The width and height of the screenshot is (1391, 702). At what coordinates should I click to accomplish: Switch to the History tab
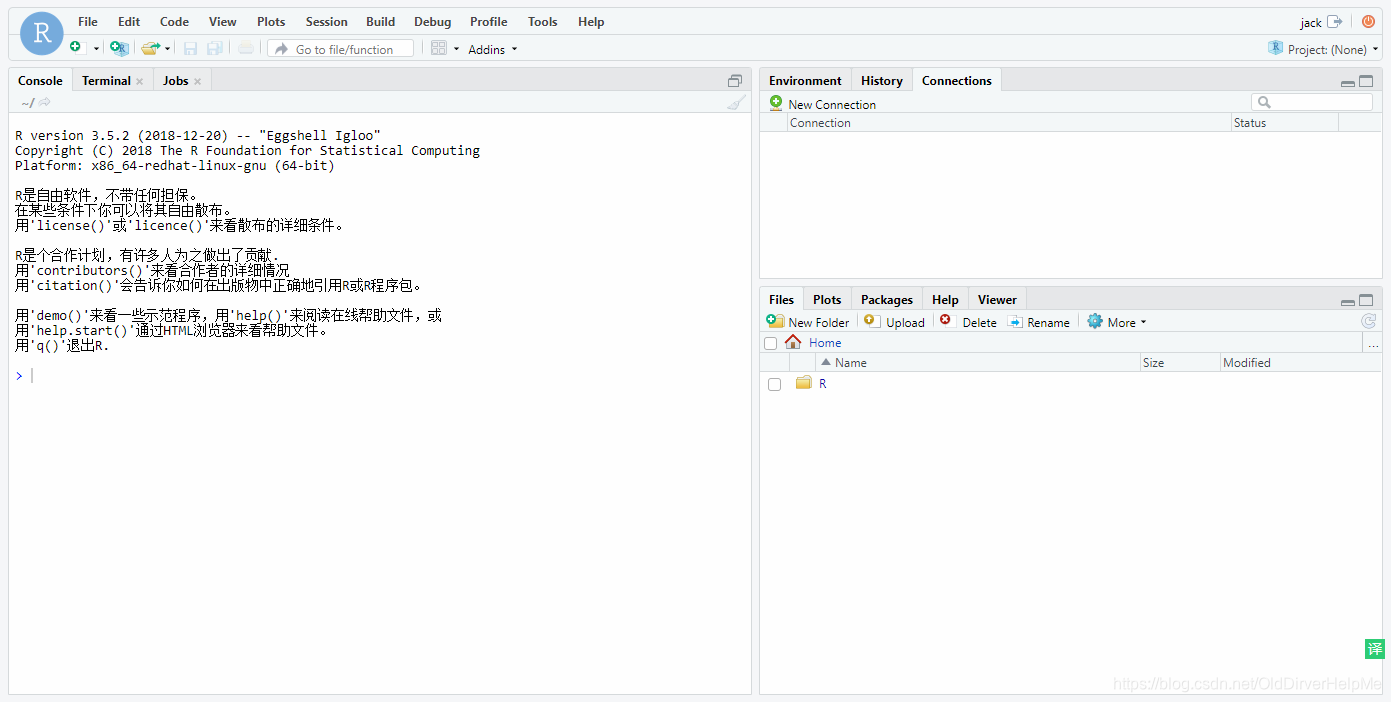[881, 81]
